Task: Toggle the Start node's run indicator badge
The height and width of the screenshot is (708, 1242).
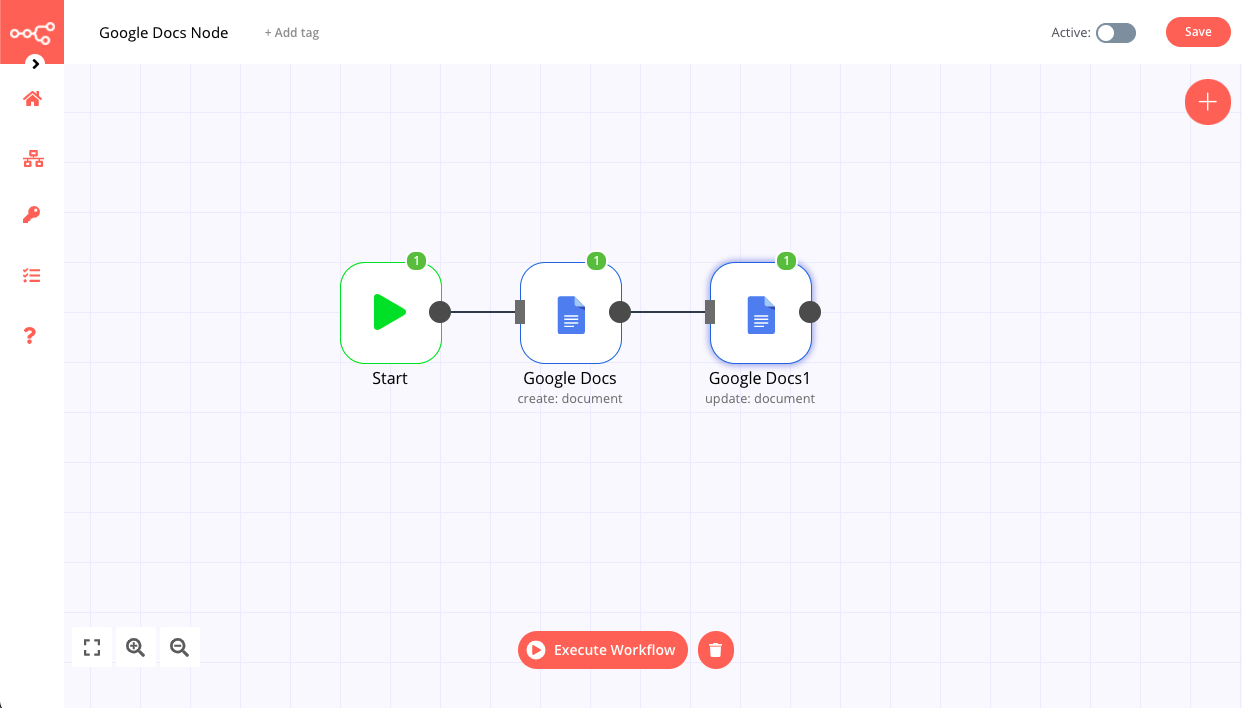Action: pos(417,260)
